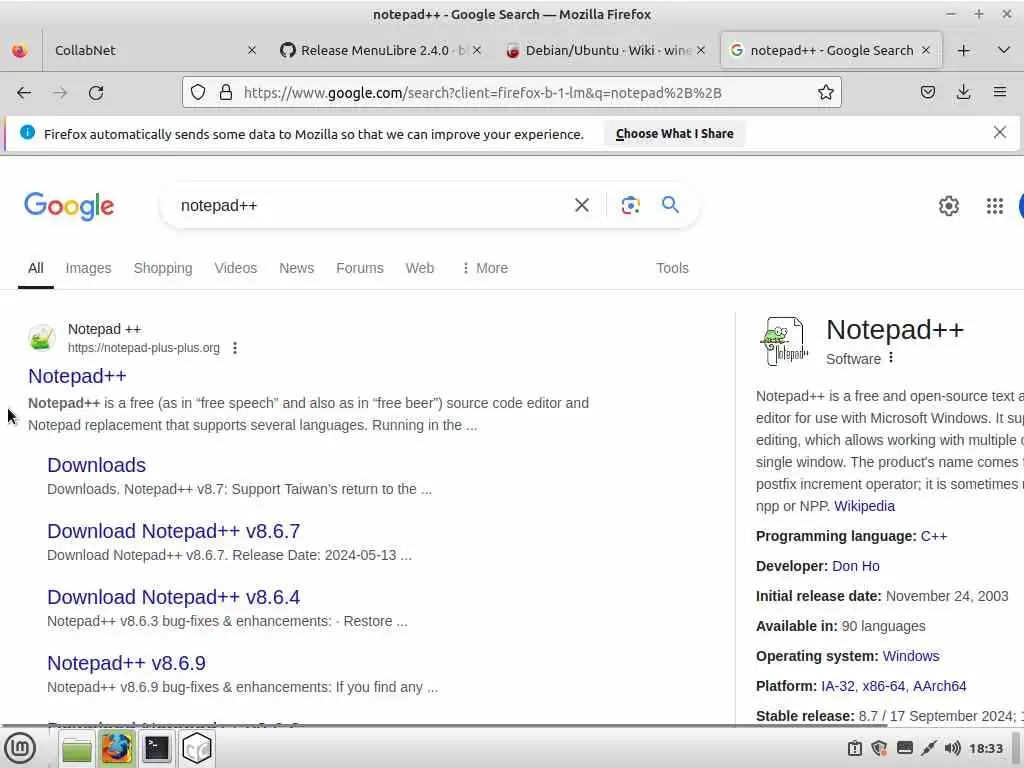Click the Choose What I Share button

675,134
